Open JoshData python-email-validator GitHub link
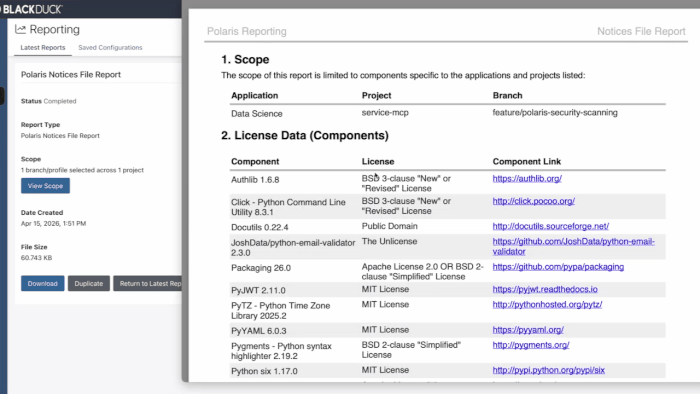Image resolution: width=700 pixels, height=394 pixels. point(573,246)
